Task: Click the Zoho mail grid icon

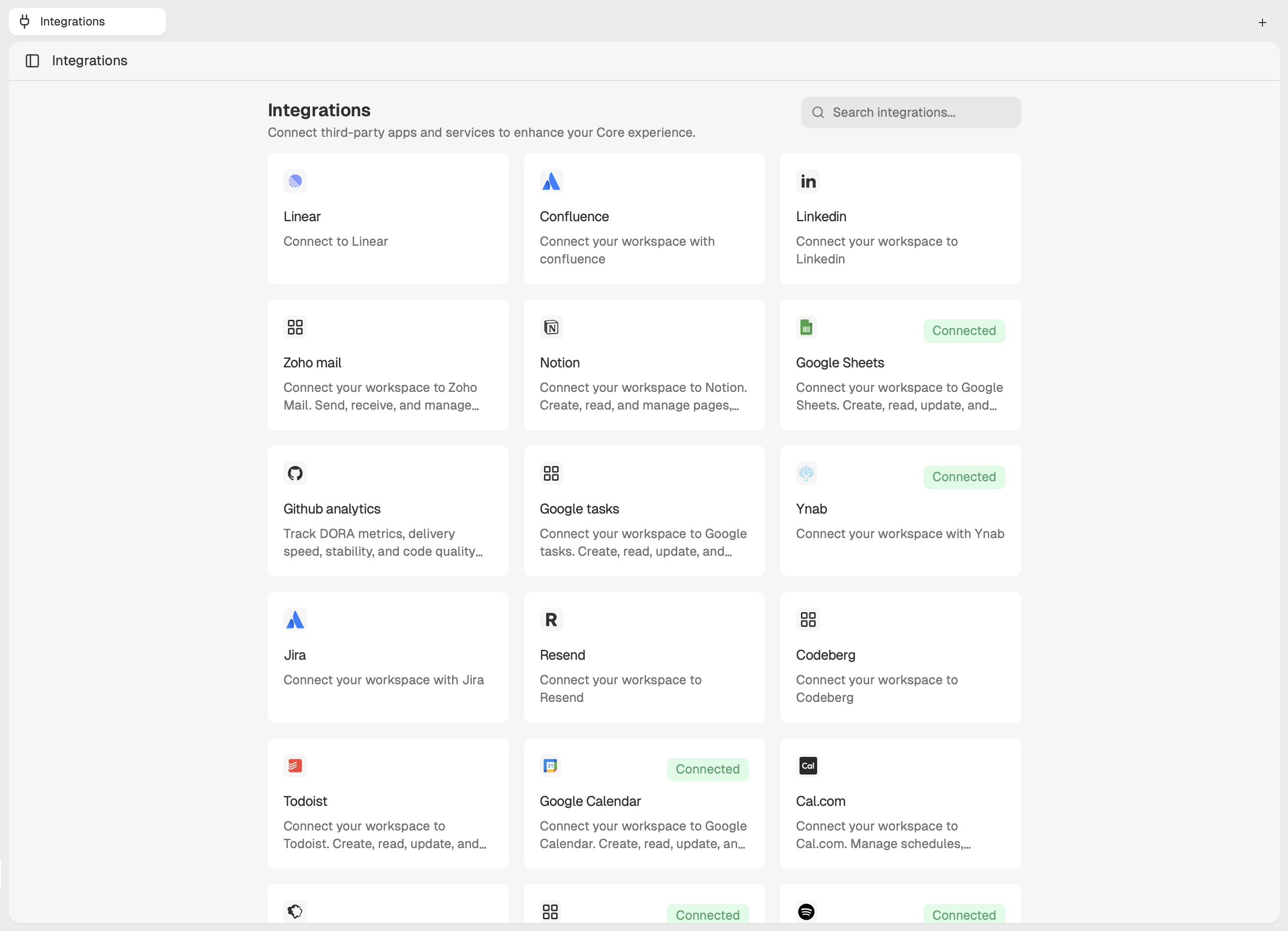Action: pos(295,327)
